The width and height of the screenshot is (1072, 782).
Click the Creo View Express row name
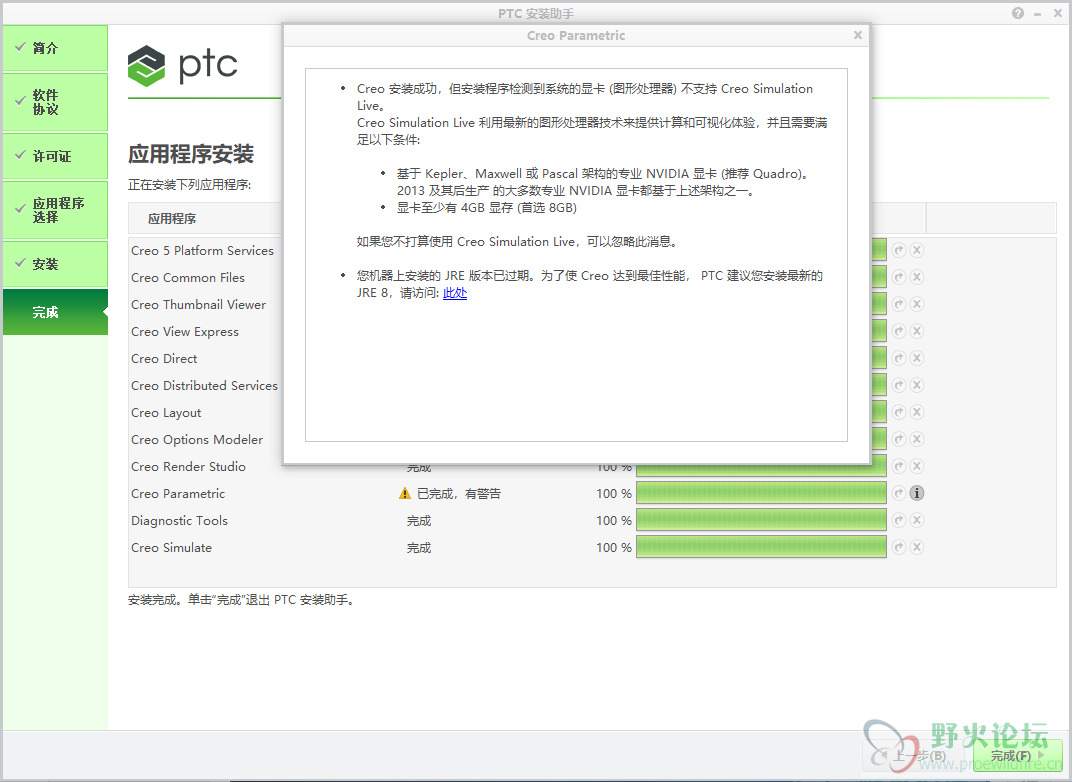click(x=185, y=332)
